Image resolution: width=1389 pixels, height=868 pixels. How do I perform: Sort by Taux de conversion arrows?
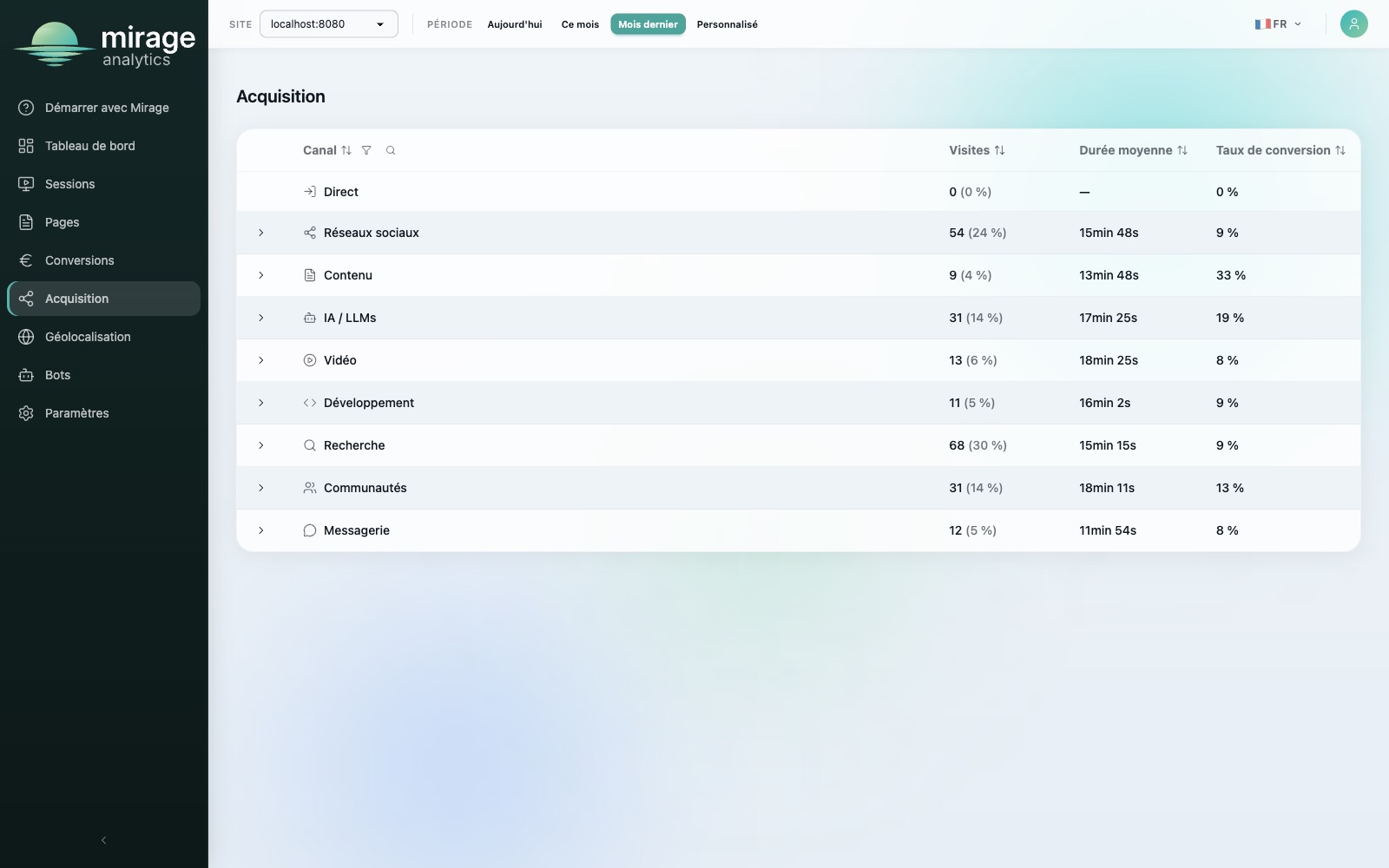point(1340,150)
